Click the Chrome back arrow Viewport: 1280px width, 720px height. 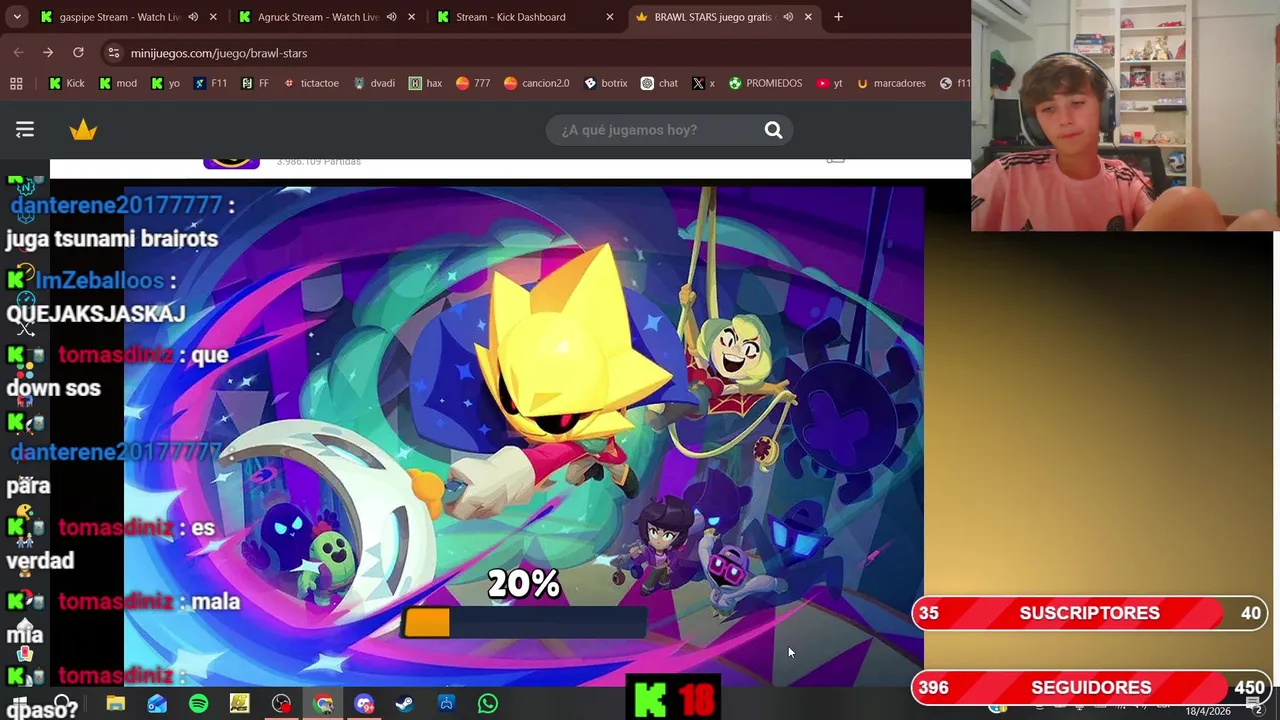[x=19, y=52]
